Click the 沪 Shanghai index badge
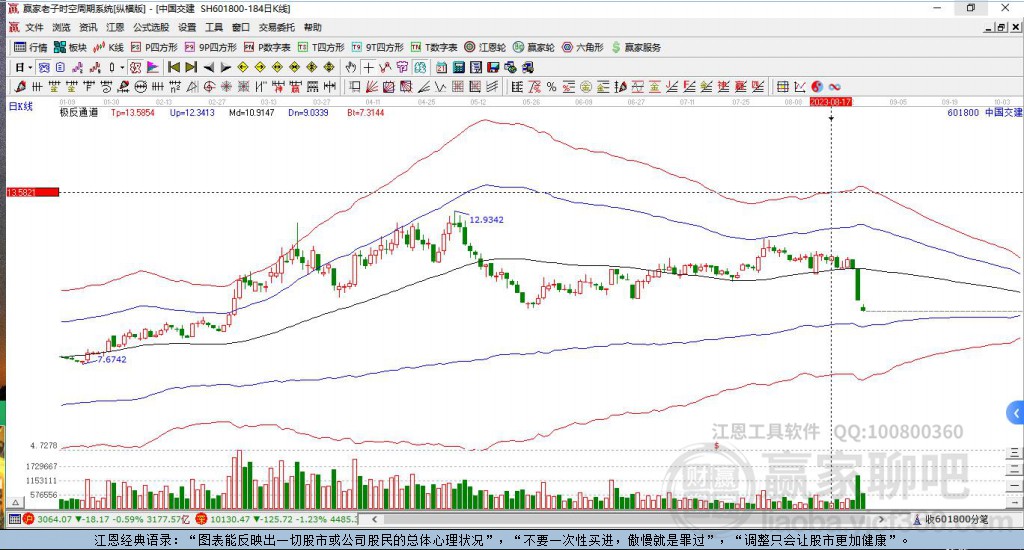 (x=29, y=519)
